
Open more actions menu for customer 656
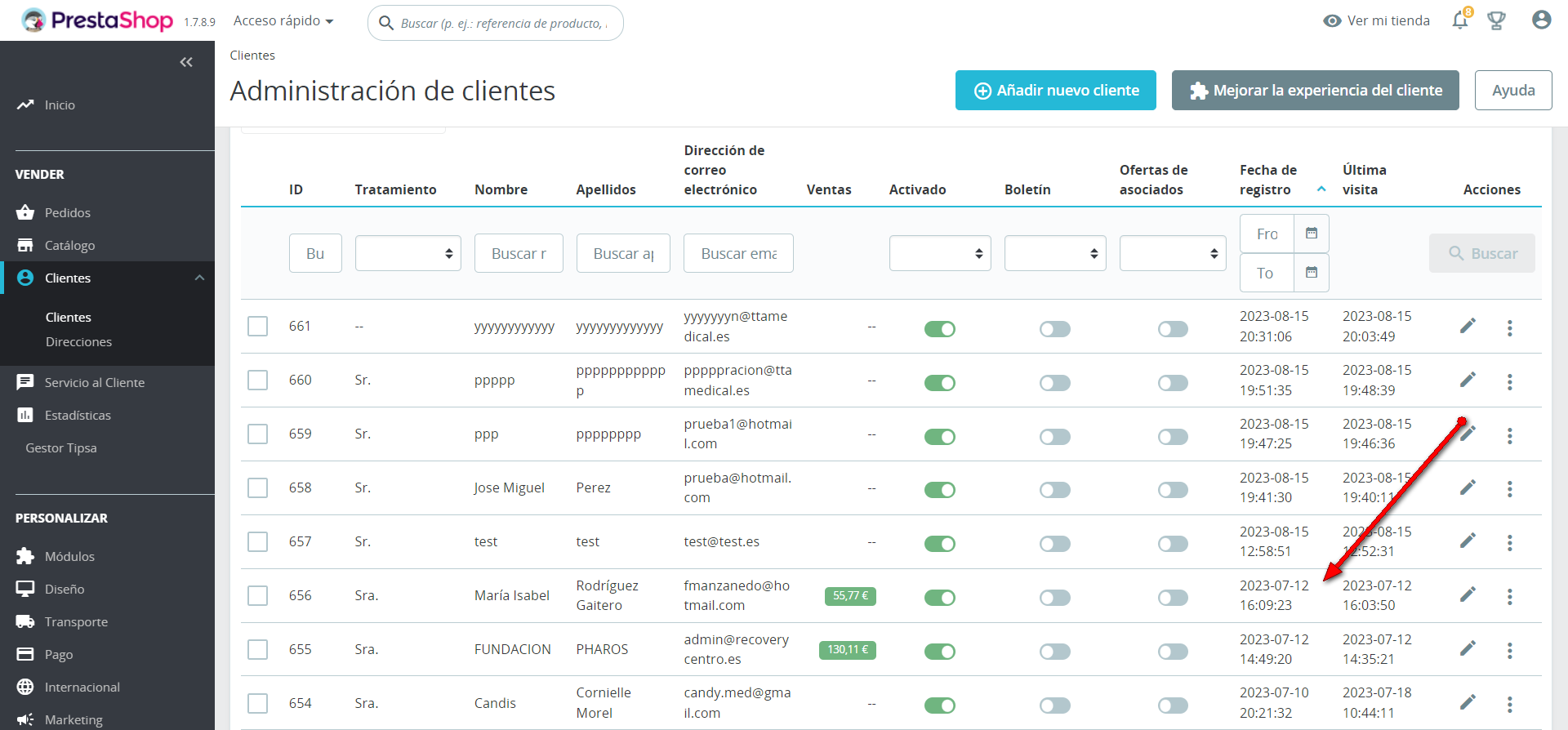pos(1510,597)
